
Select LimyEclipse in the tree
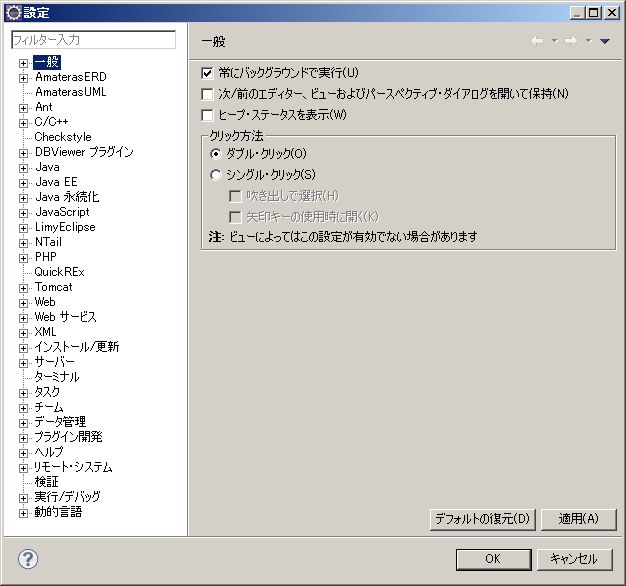click(65, 227)
